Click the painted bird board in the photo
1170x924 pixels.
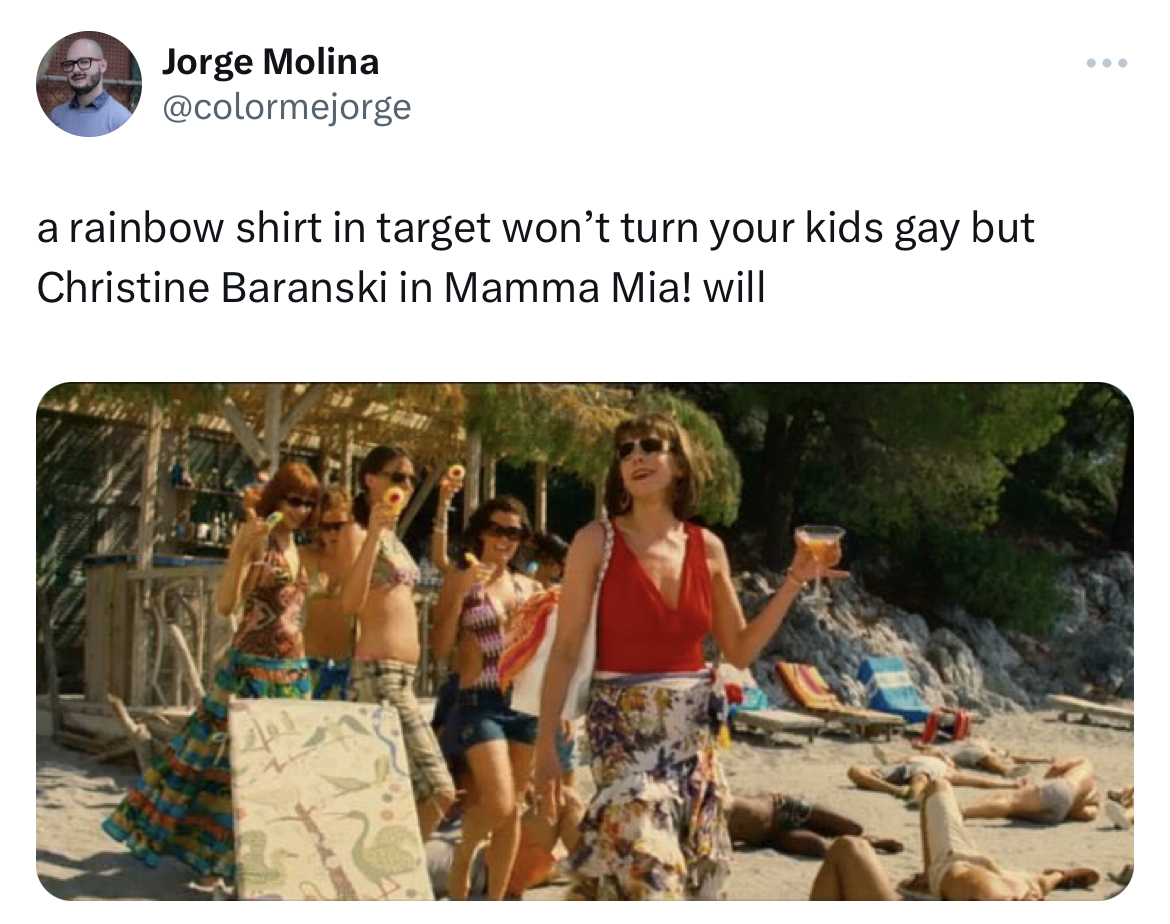click(x=328, y=800)
